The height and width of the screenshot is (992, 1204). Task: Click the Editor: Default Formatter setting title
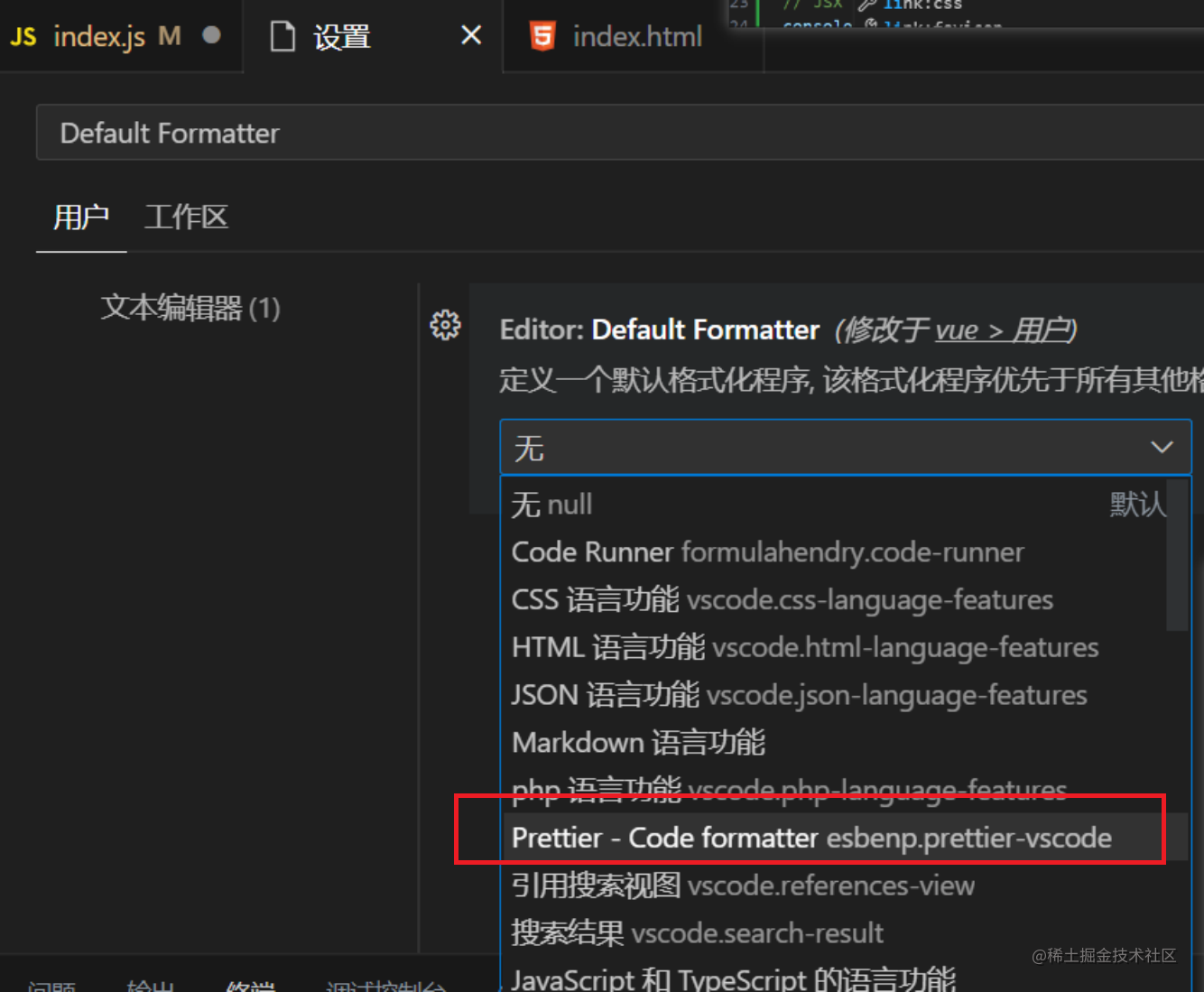pos(660,330)
